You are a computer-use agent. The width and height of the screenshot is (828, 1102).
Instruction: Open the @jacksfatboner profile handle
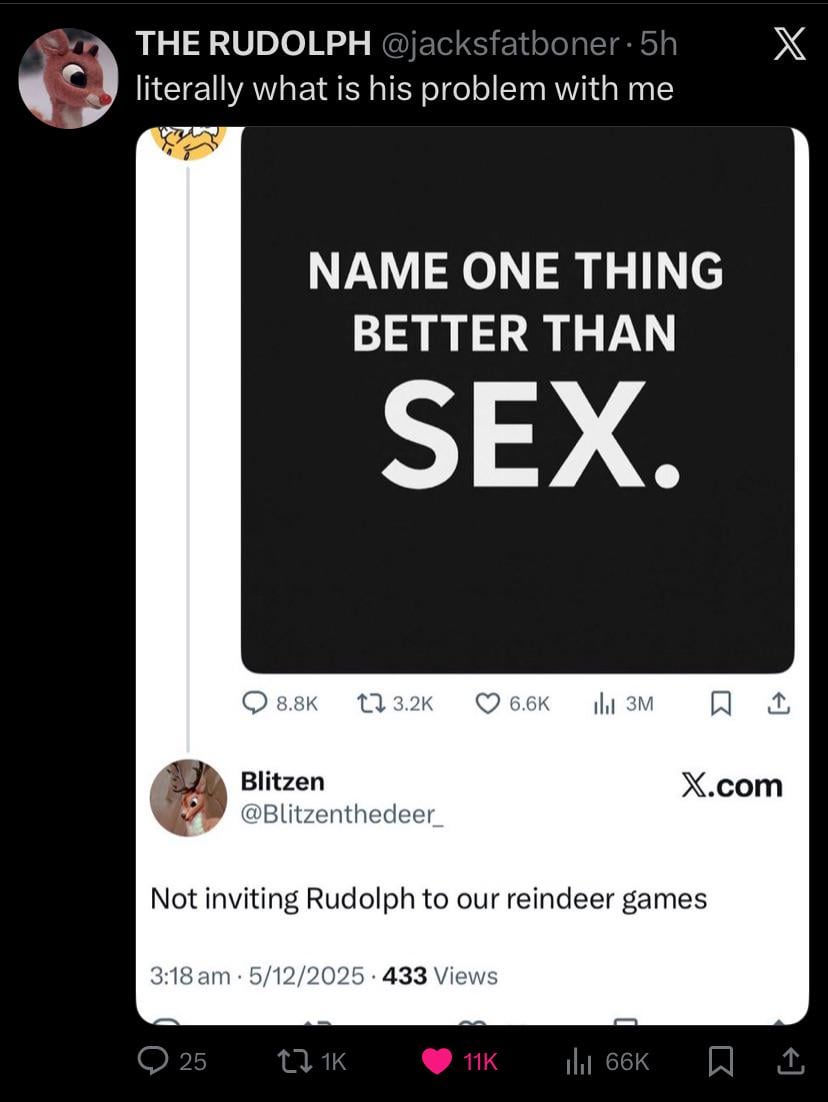(499, 44)
